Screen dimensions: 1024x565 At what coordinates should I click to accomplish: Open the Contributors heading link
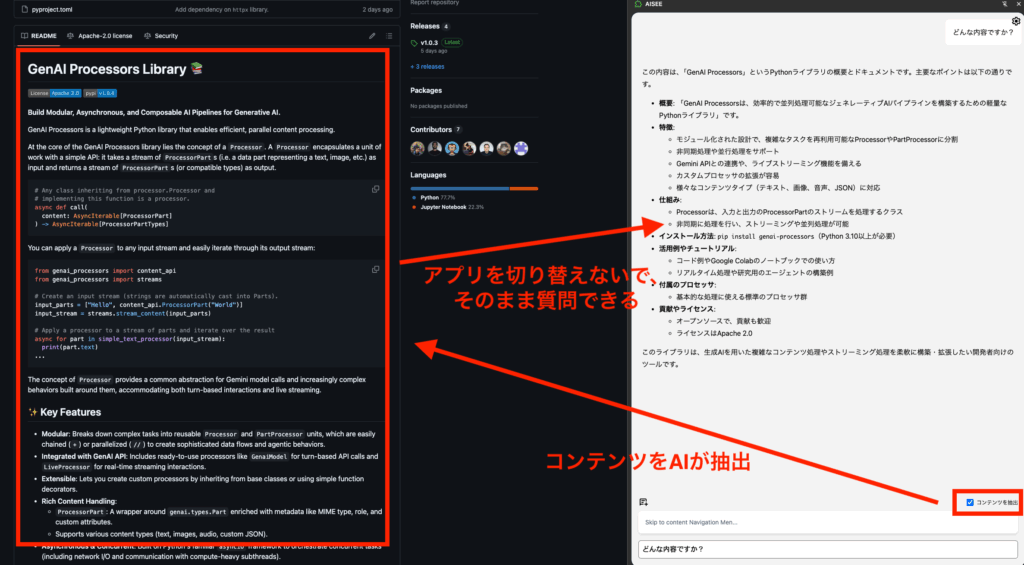pos(431,129)
